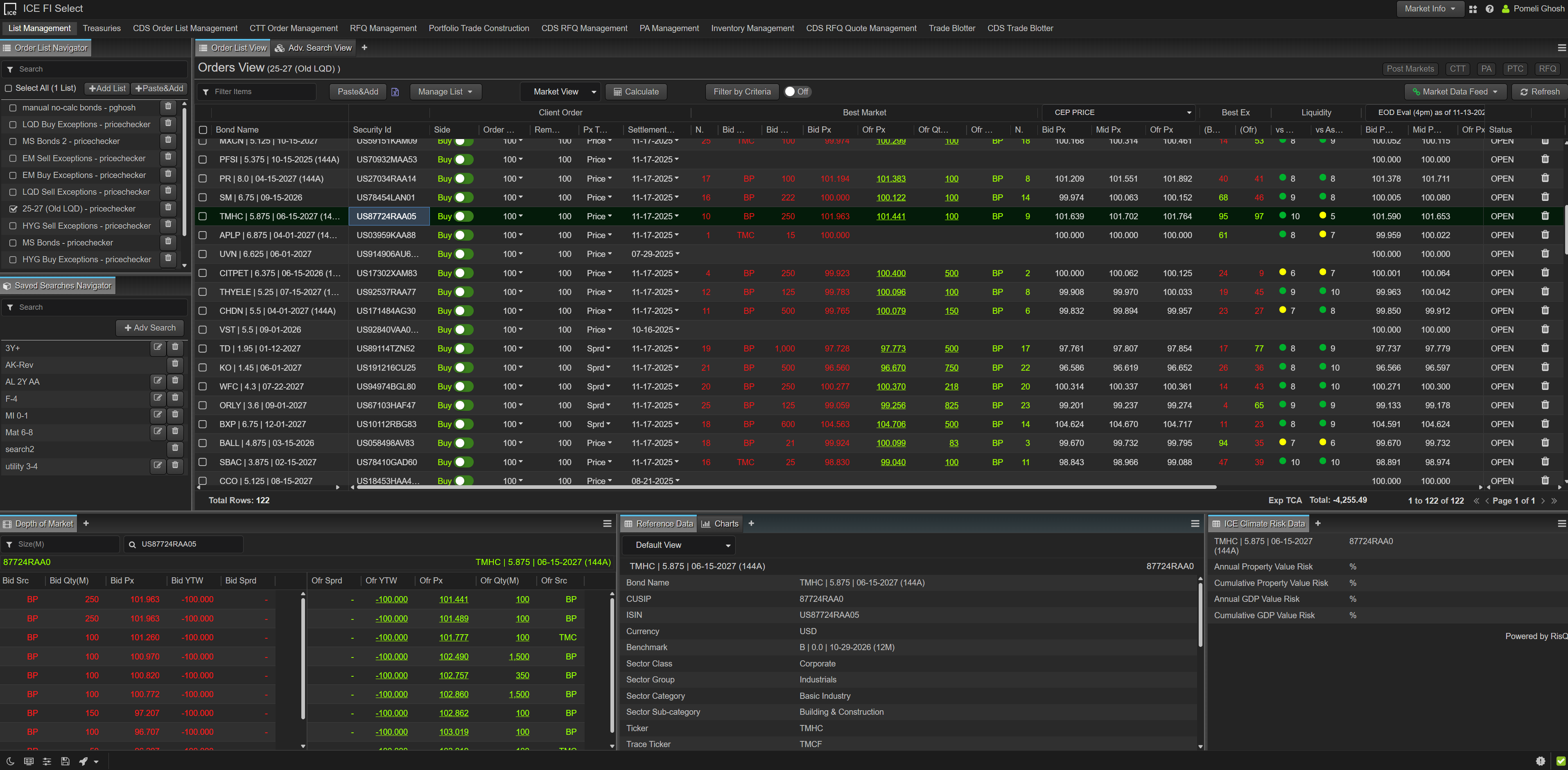This screenshot has width=1568, height=770.
Task: Click the Calculate button
Action: coord(635,91)
